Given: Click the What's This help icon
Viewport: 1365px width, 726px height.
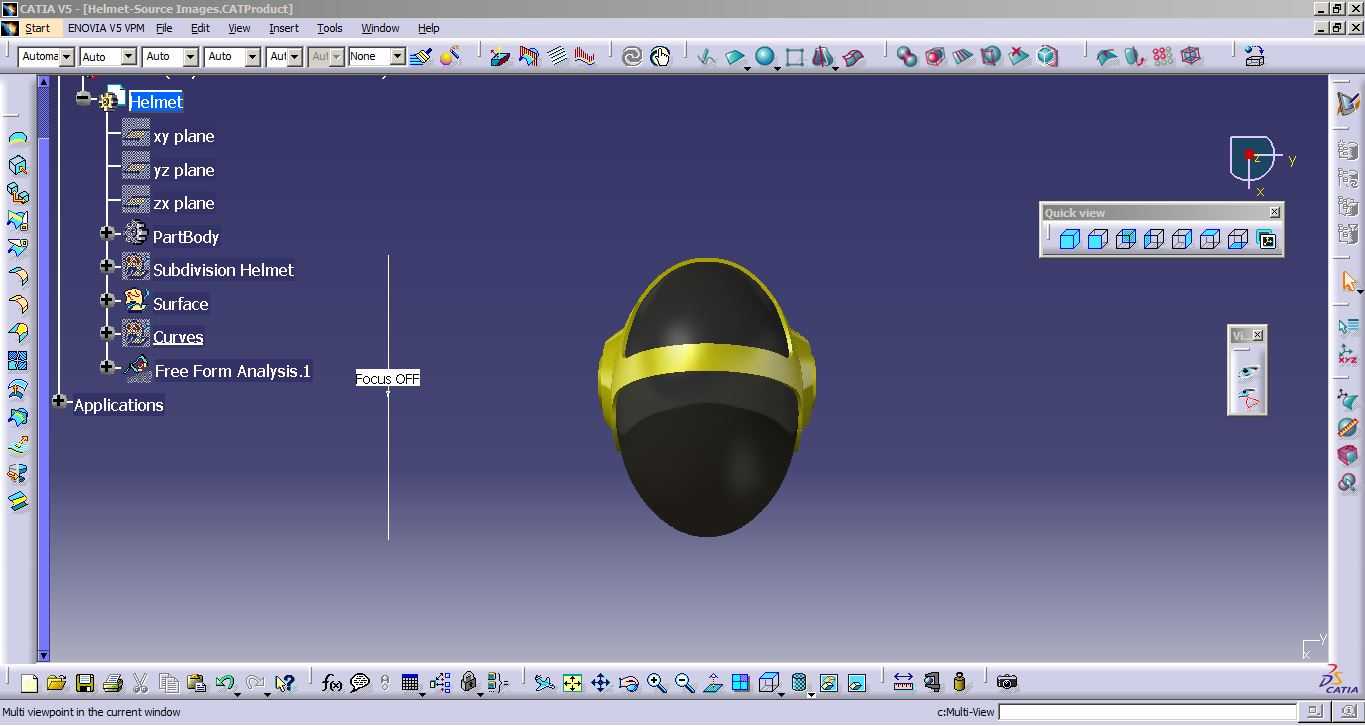Looking at the screenshot, I should pos(285,683).
